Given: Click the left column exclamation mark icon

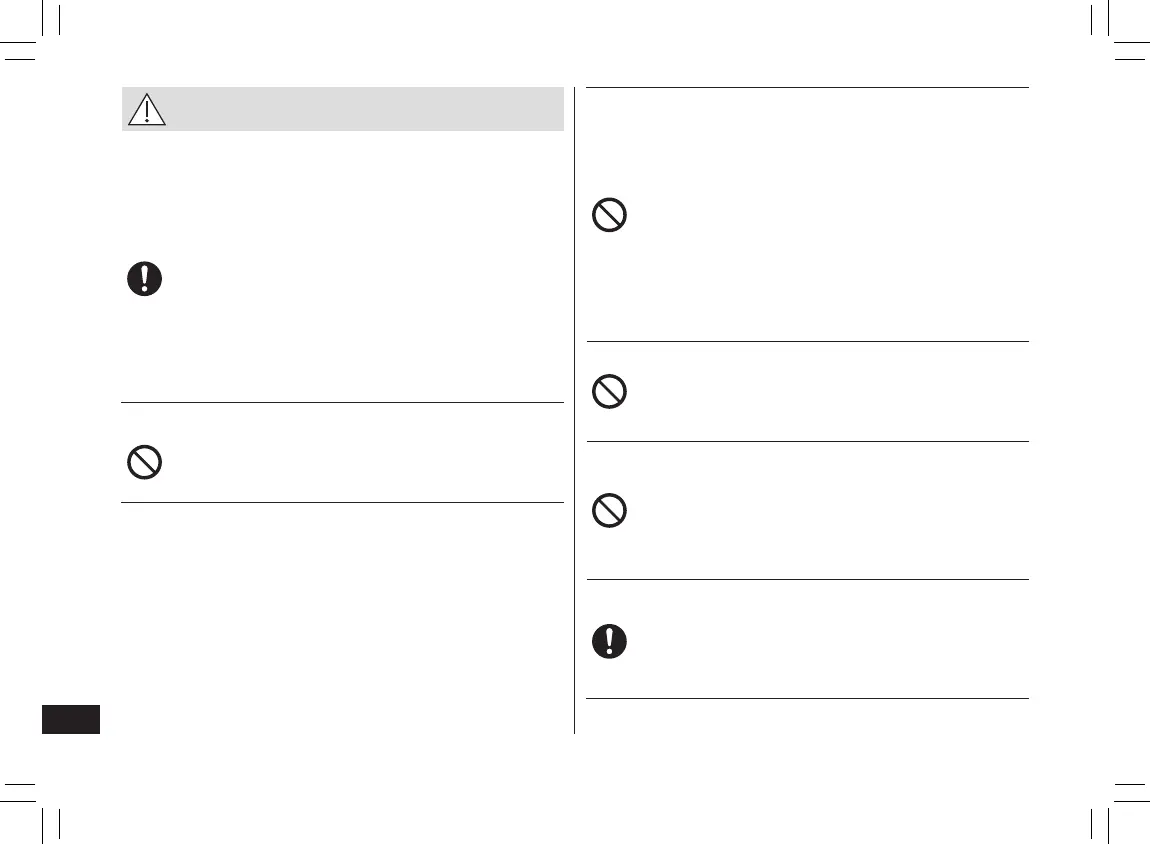Looking at the screenshot, I should 144,279.
